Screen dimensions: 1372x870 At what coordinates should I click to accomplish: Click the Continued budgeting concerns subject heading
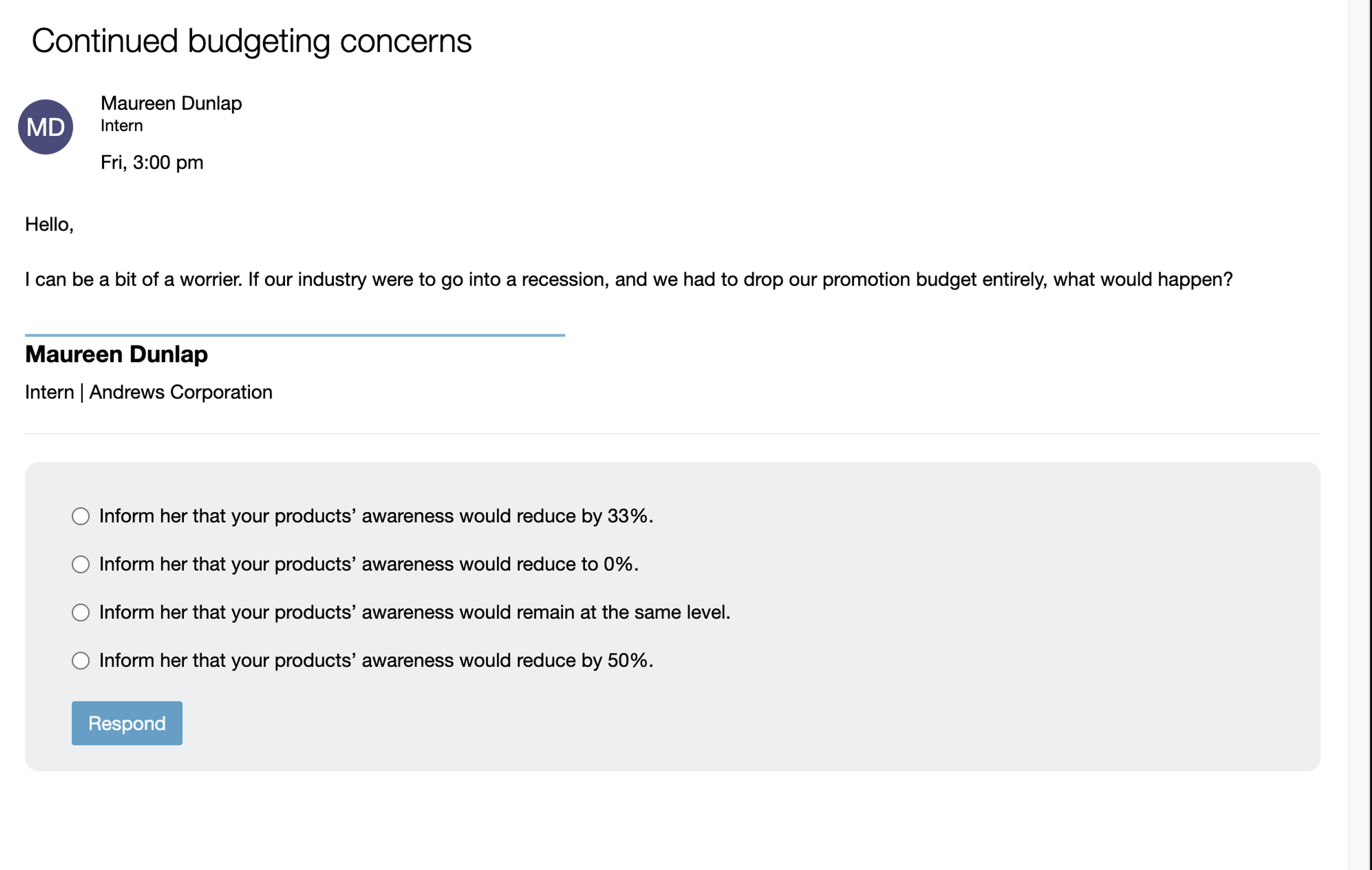[x=251, y=41]
